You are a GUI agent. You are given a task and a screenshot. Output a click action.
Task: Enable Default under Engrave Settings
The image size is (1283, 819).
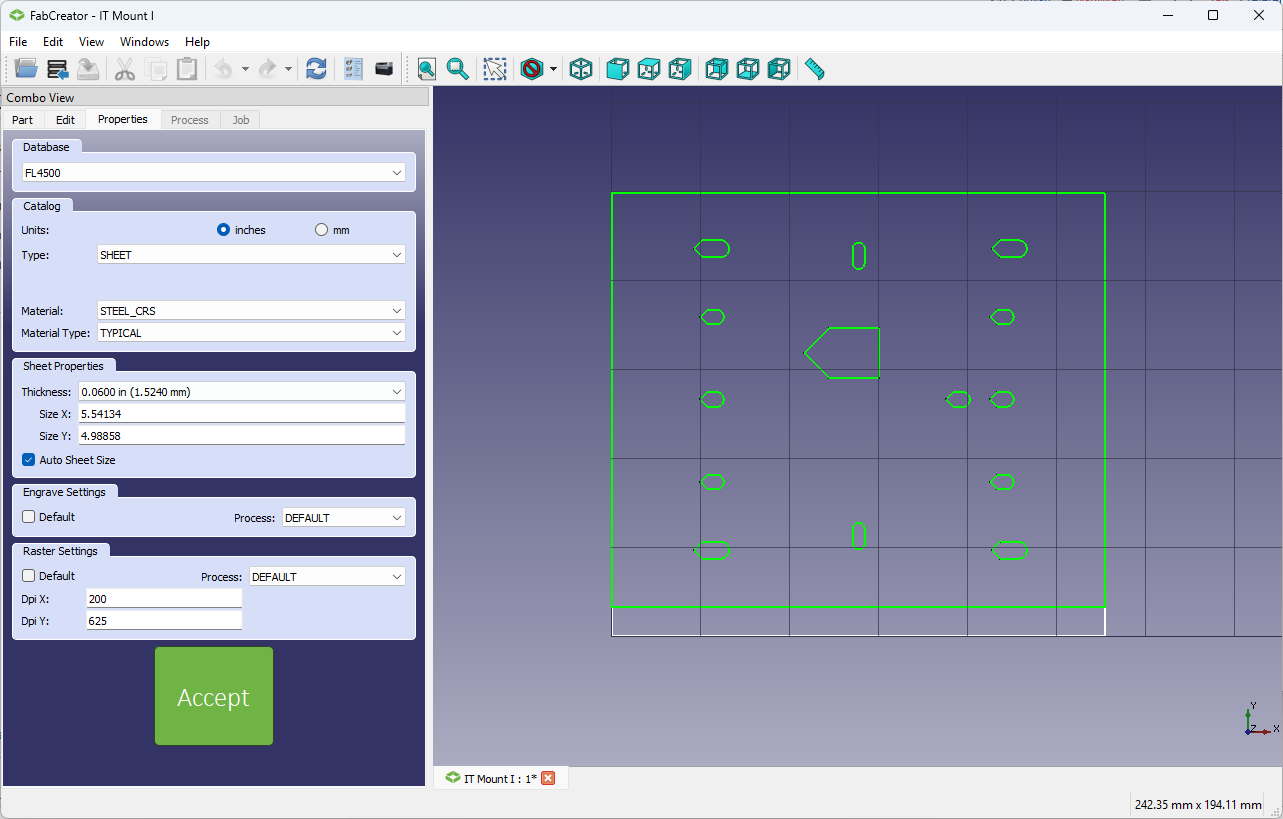[29, 517]
